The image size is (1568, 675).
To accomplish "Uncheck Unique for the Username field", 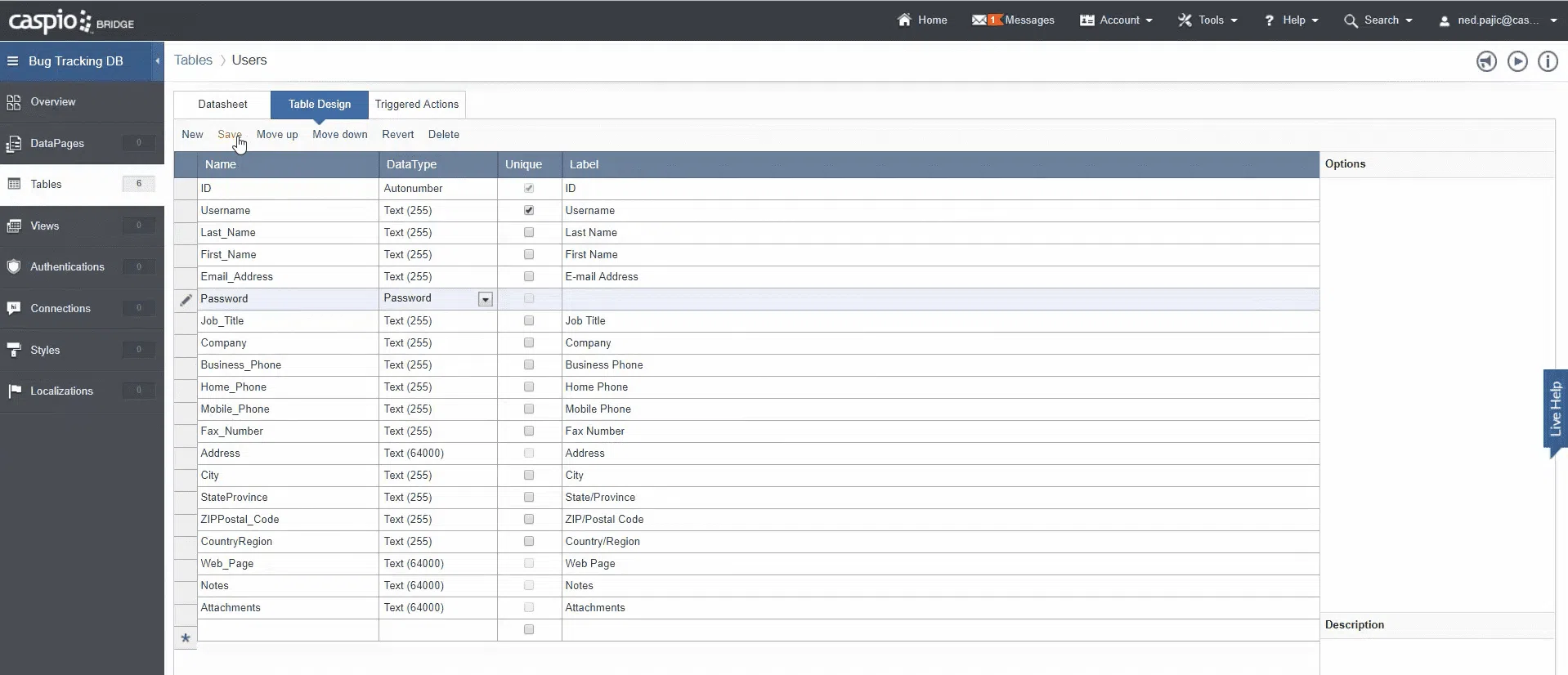I will (x=529, y=210).
